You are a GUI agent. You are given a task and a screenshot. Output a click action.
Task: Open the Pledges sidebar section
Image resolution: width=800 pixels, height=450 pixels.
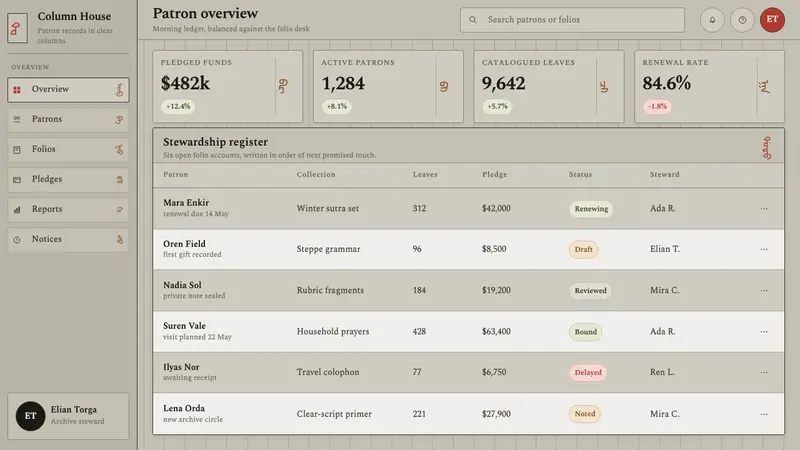(x=68, y=180)
